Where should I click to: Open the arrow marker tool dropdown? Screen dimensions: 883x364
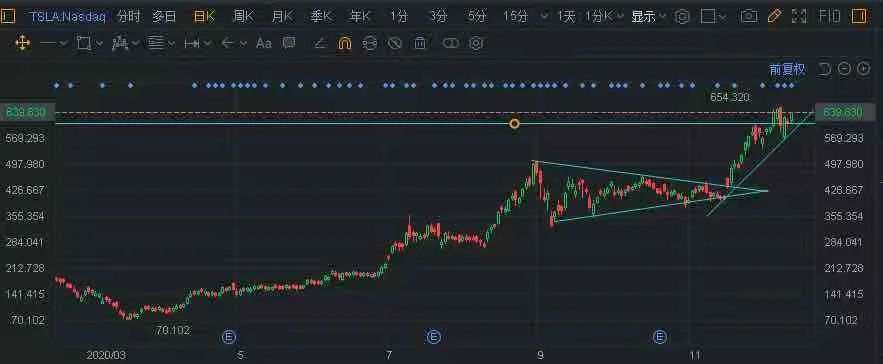point(233,43)
